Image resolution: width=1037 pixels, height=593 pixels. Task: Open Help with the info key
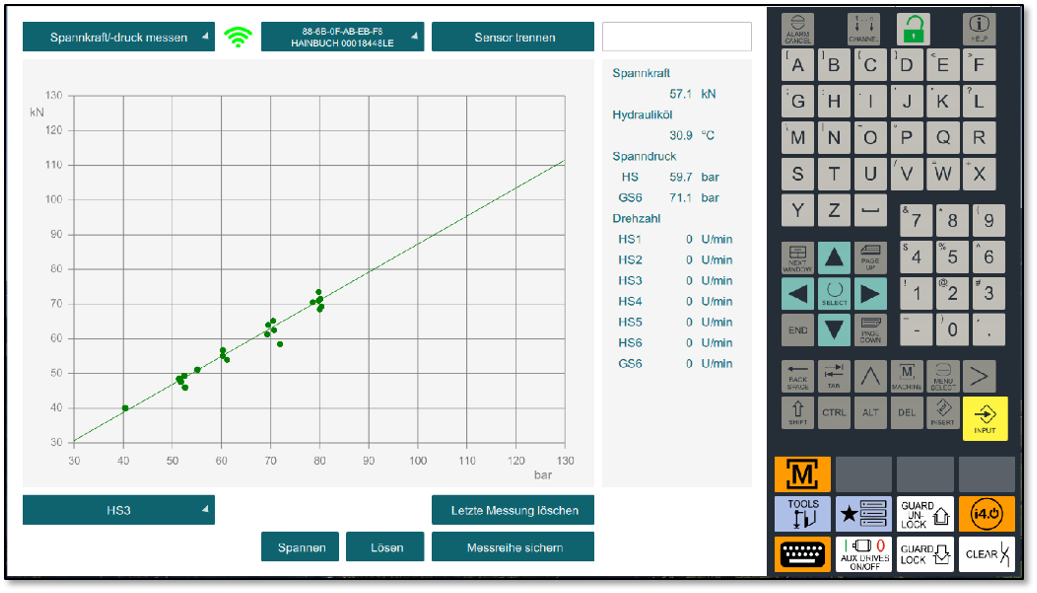click(x=978, y=28)
